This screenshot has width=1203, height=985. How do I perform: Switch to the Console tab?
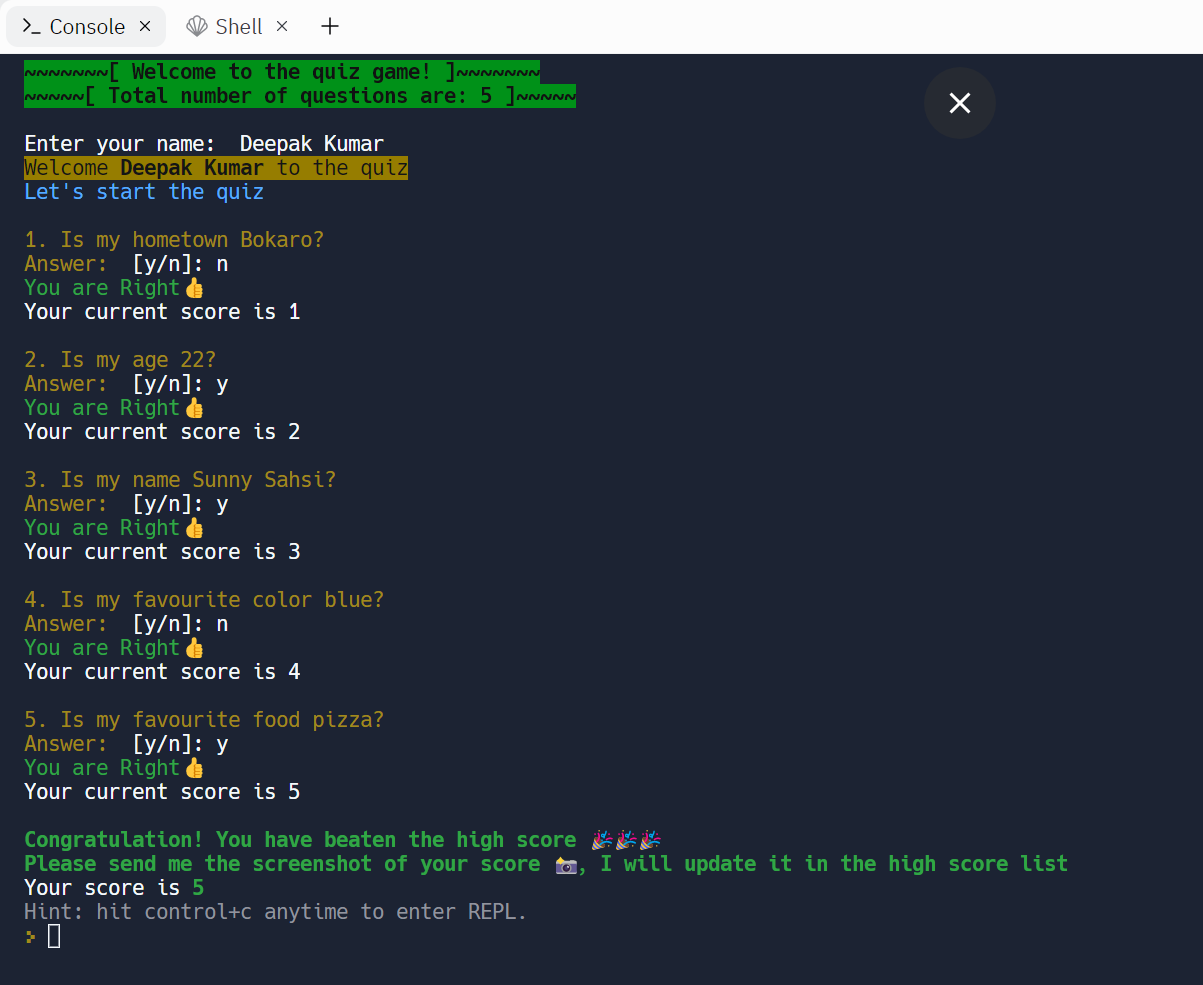click(x=86, y=27)
